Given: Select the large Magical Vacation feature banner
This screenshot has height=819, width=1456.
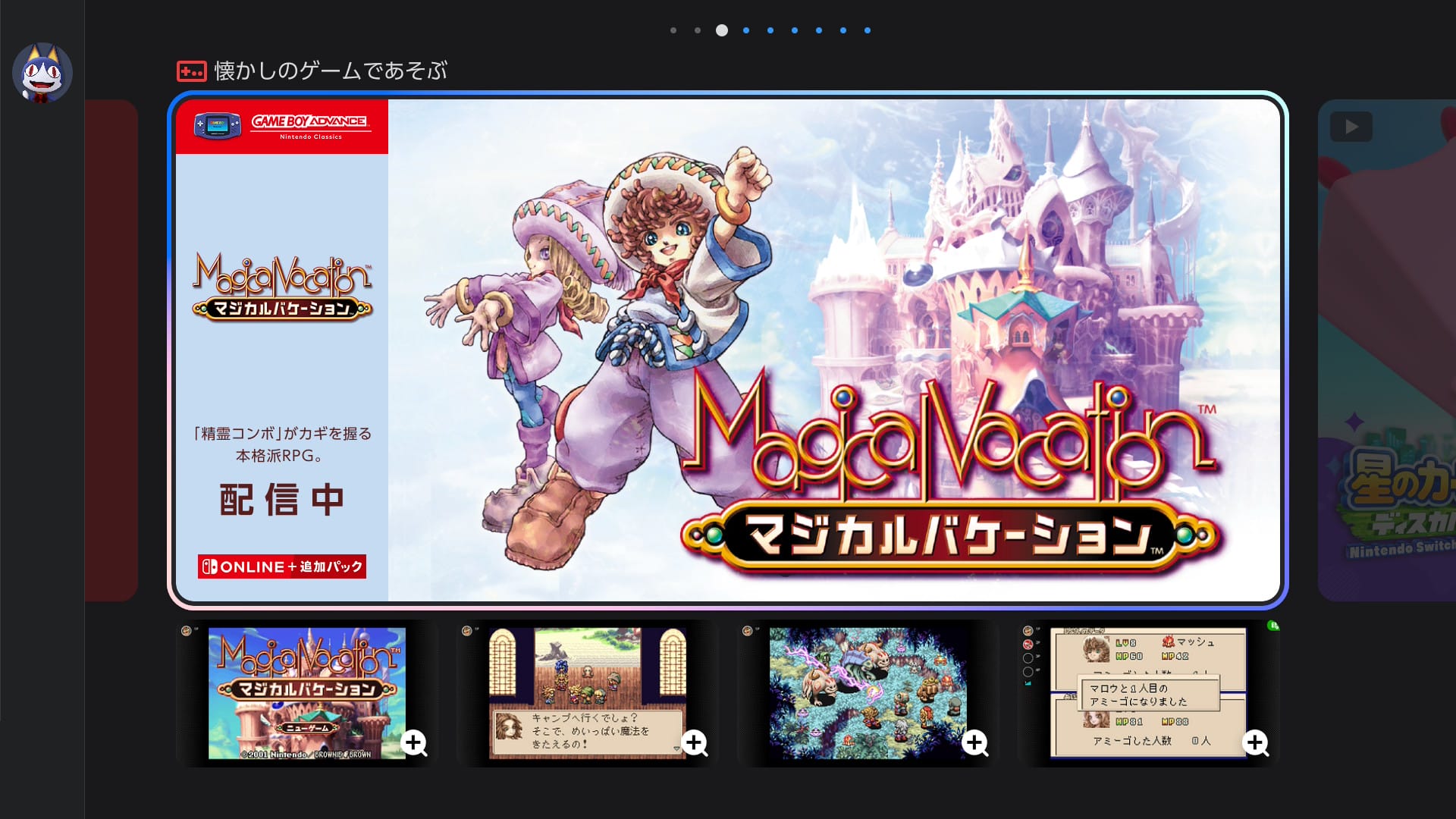Looking at the screenshot, I should [728, 350].
